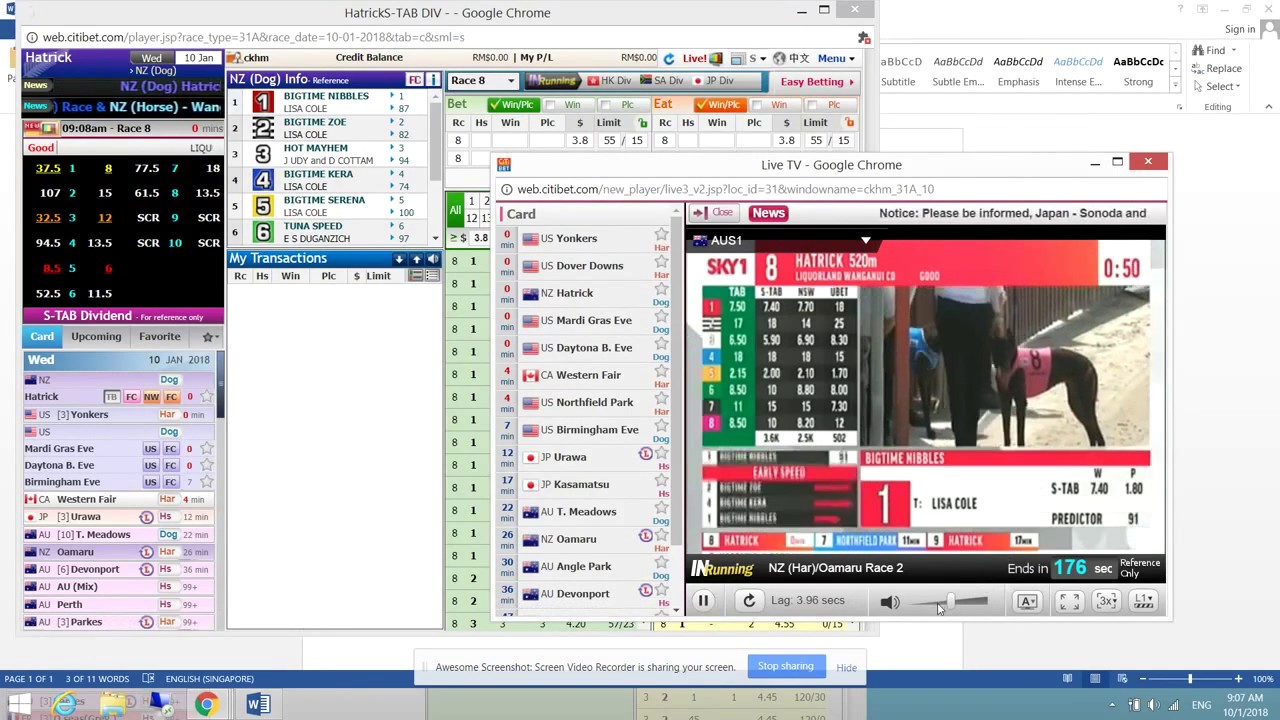Switch language to 中文
The width and height of the screenshot is (1280, 720).
pos(799,58)
